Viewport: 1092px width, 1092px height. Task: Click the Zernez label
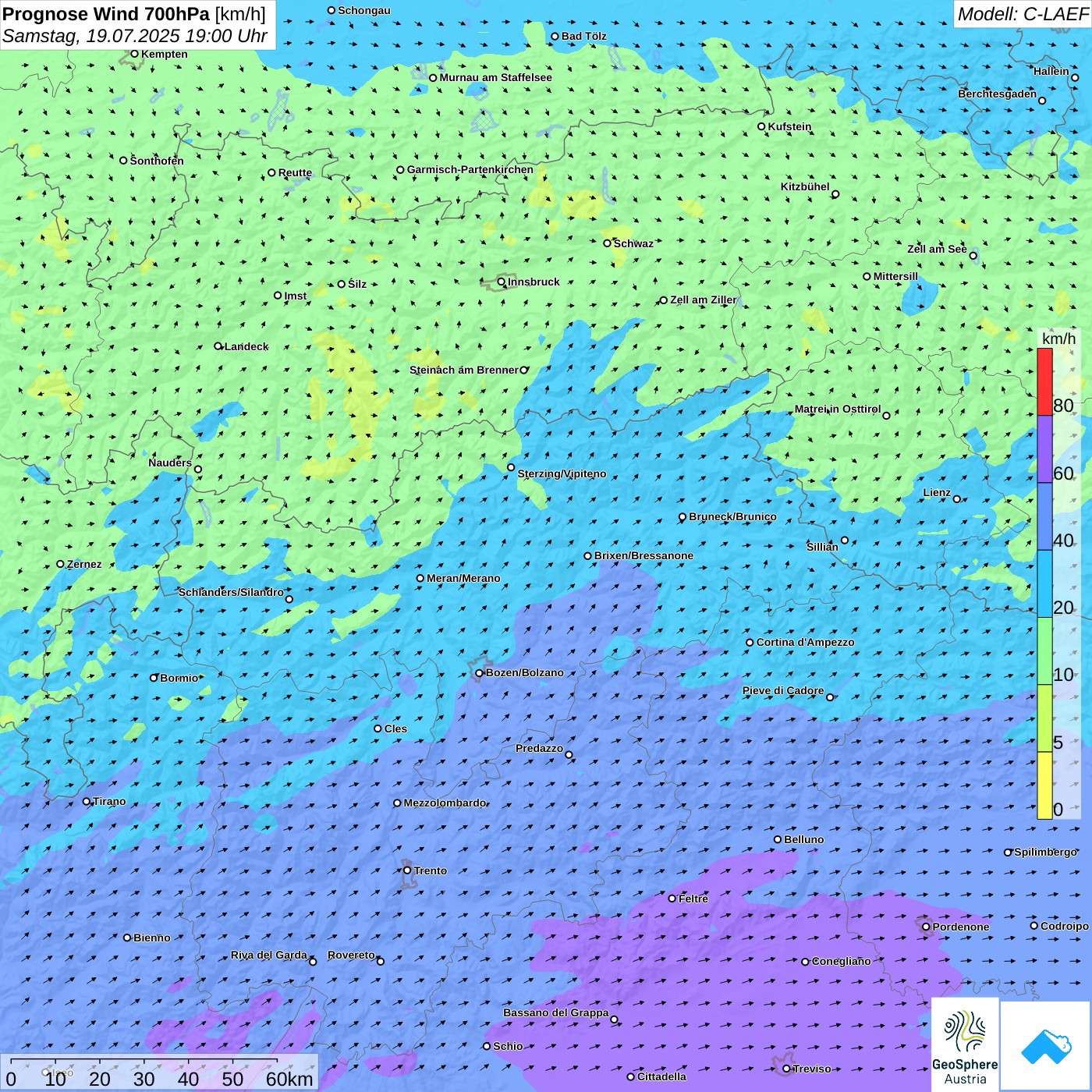tap(84, 564)
